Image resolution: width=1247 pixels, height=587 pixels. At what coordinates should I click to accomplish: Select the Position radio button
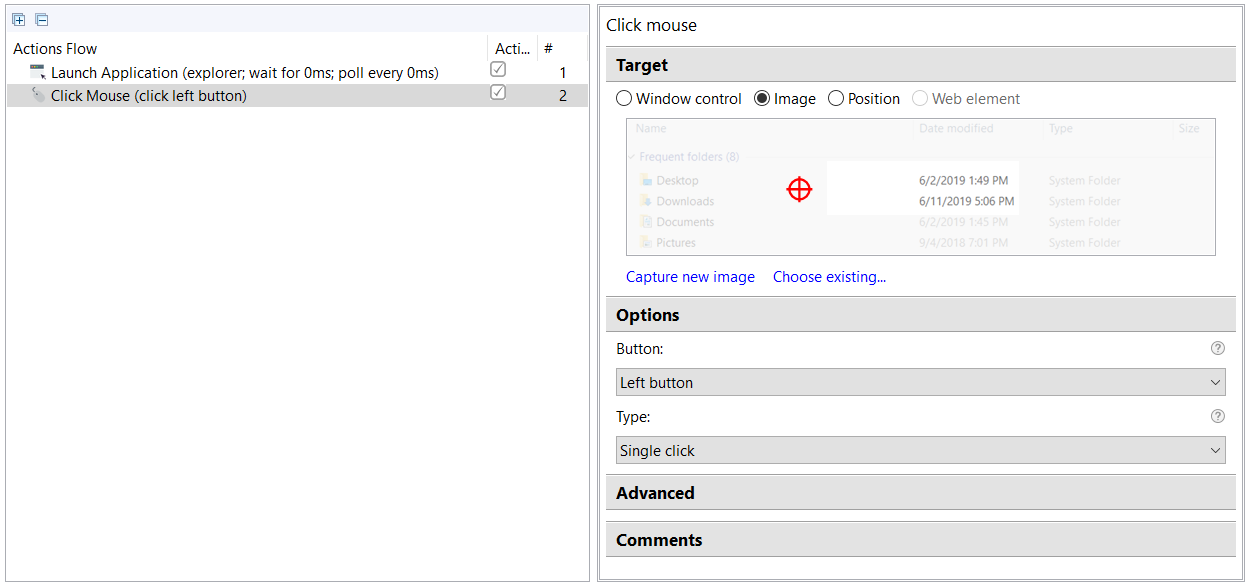point(836,98)
